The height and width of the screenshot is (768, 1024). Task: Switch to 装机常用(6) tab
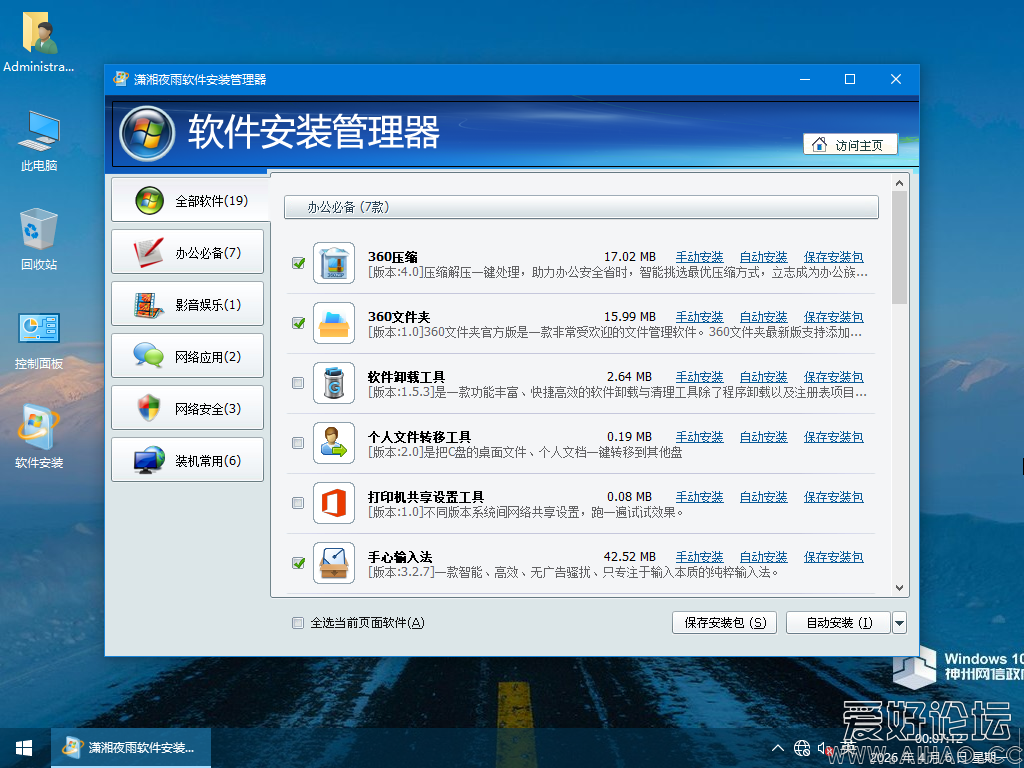point(187,460)
